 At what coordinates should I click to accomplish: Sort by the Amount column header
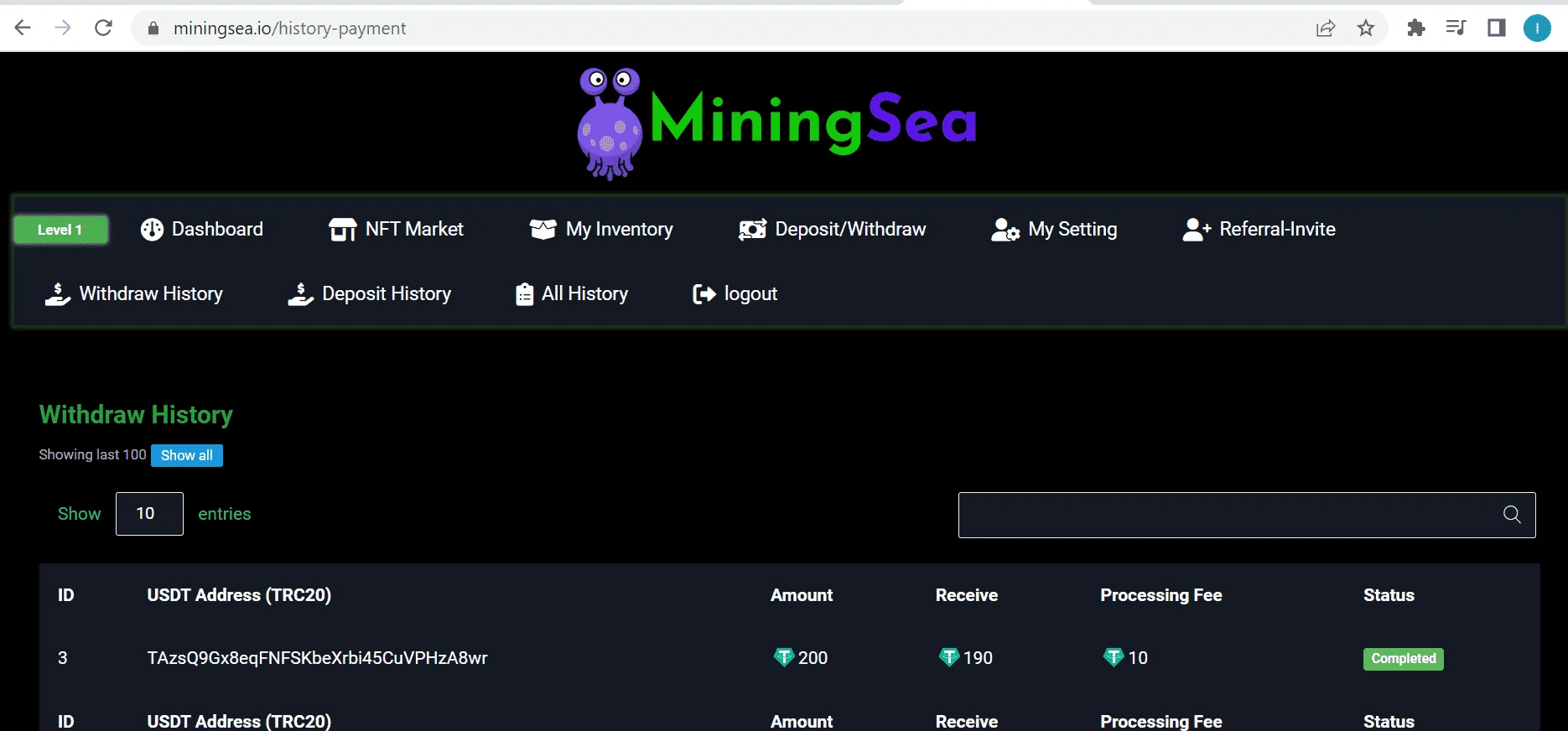(x=802, y=595)
